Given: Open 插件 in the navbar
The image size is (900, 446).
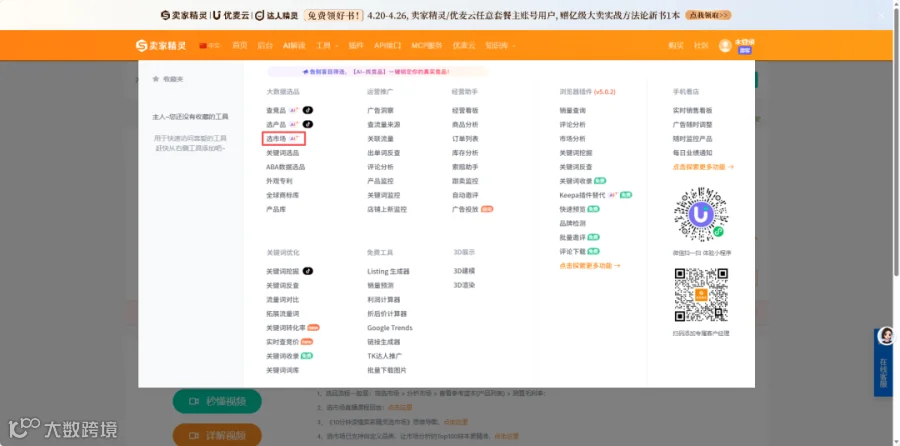Looking at the screenshot, I should pos(356,45).
